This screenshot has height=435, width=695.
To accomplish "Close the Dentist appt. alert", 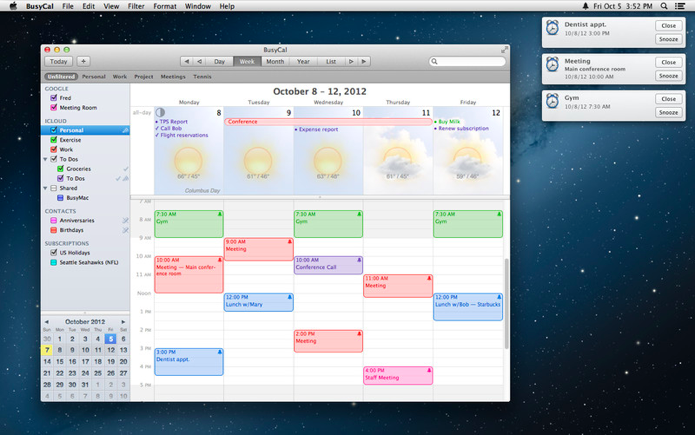I will [x=668, y=26].
